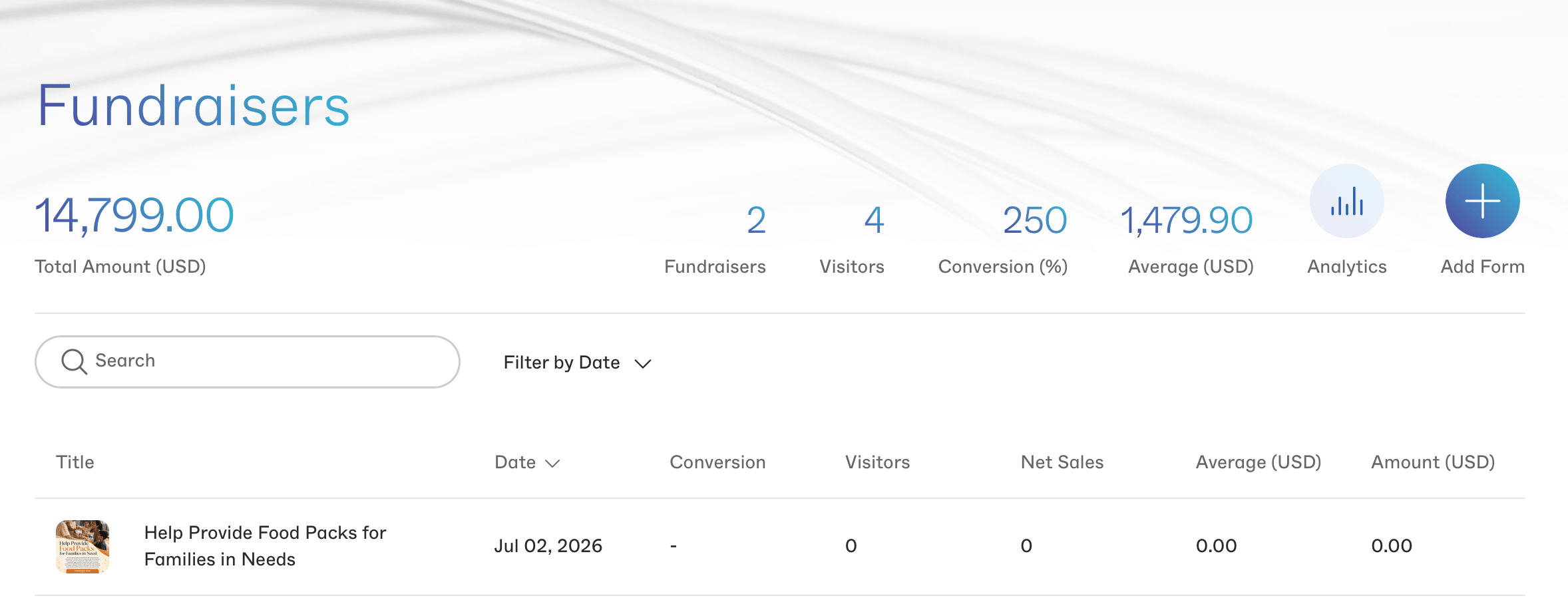Open the food packs fundraiser thumbnail
The width and height of the screenshot is (1568, 612).
click(83, 546)
